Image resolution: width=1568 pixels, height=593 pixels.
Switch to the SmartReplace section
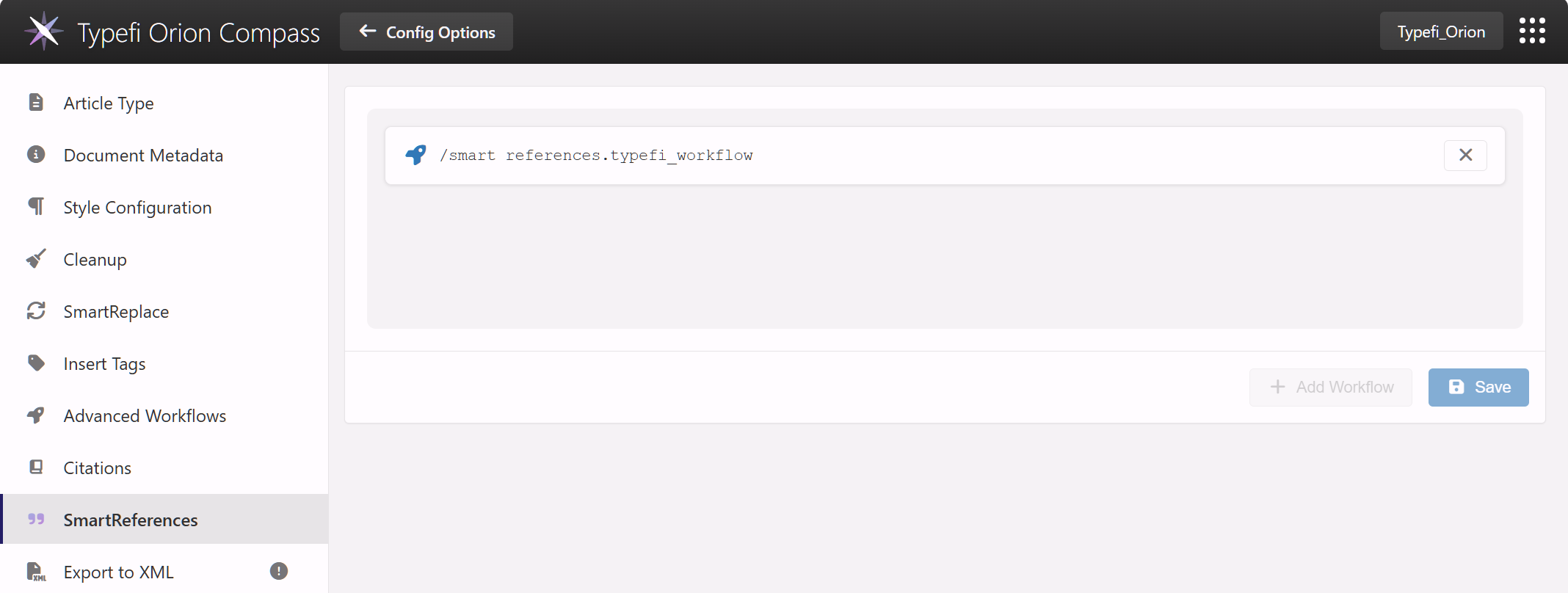[164, 311]
